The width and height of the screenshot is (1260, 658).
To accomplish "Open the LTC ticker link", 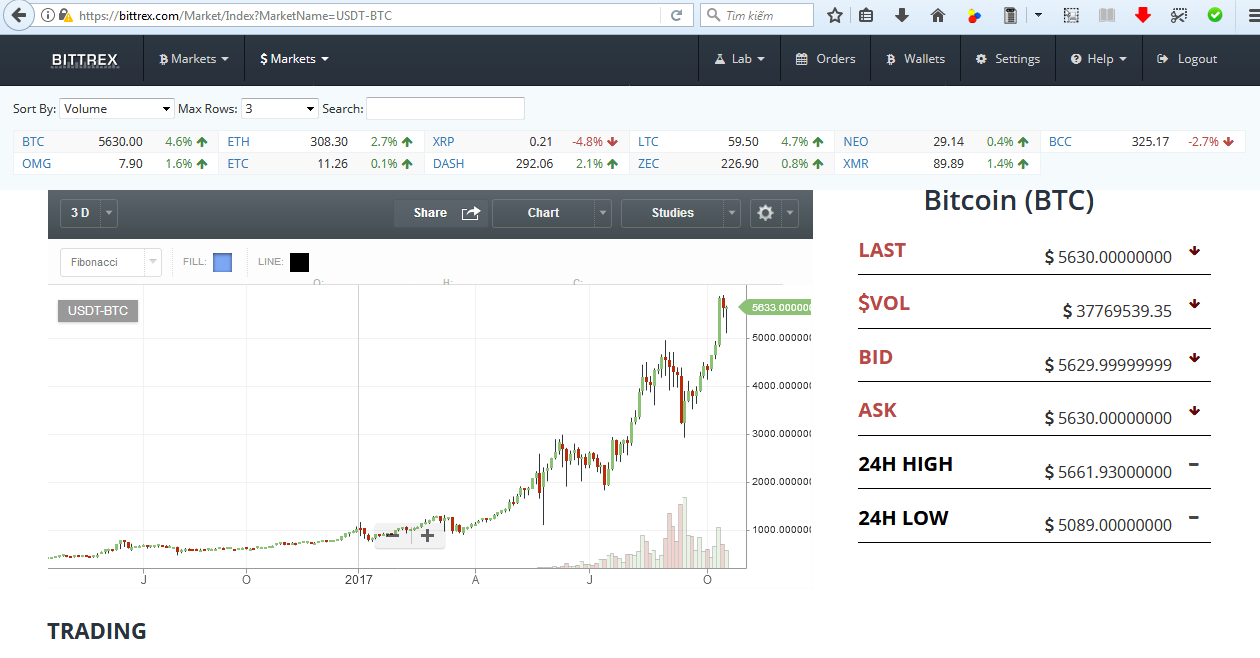I will (x=648, y=142).
